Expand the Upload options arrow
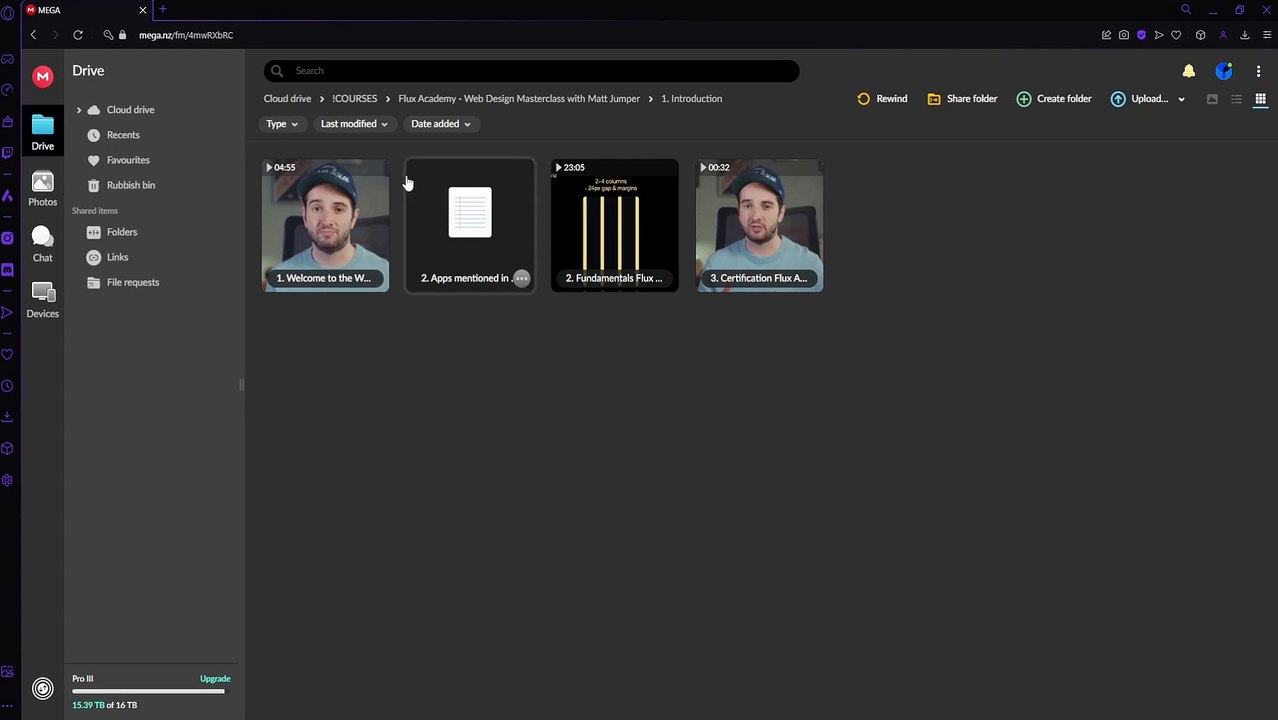Screen dimensions: 1278x720 (x=1181, y=99)
